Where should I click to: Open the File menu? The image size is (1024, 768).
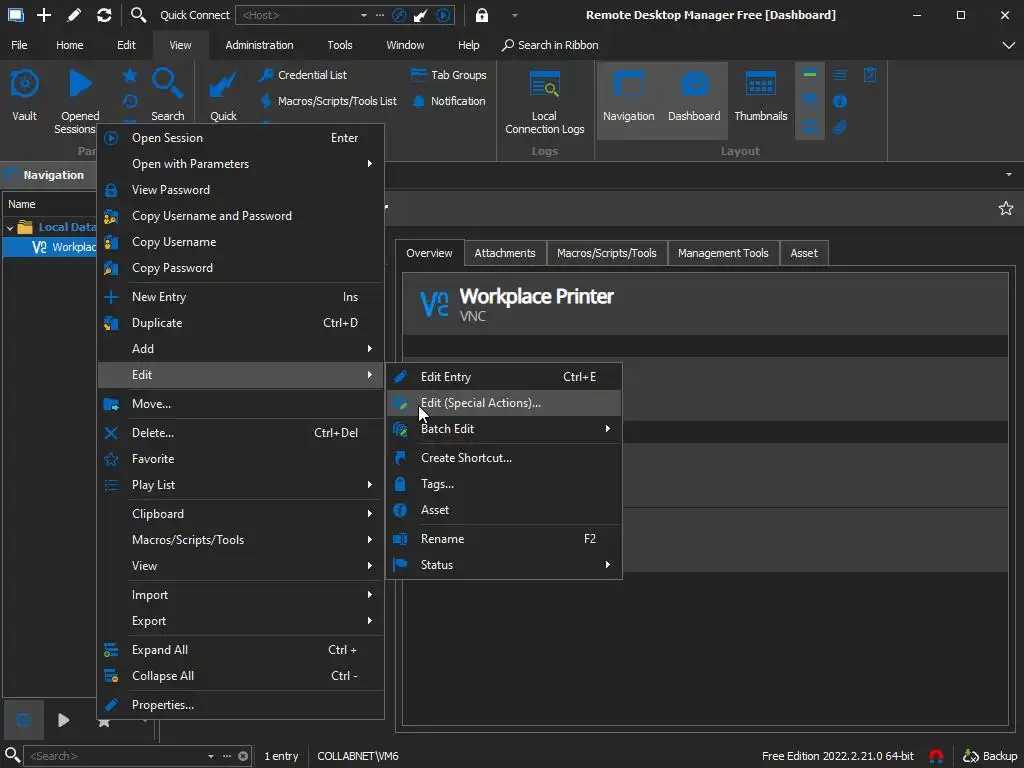[x=20, y=45]
